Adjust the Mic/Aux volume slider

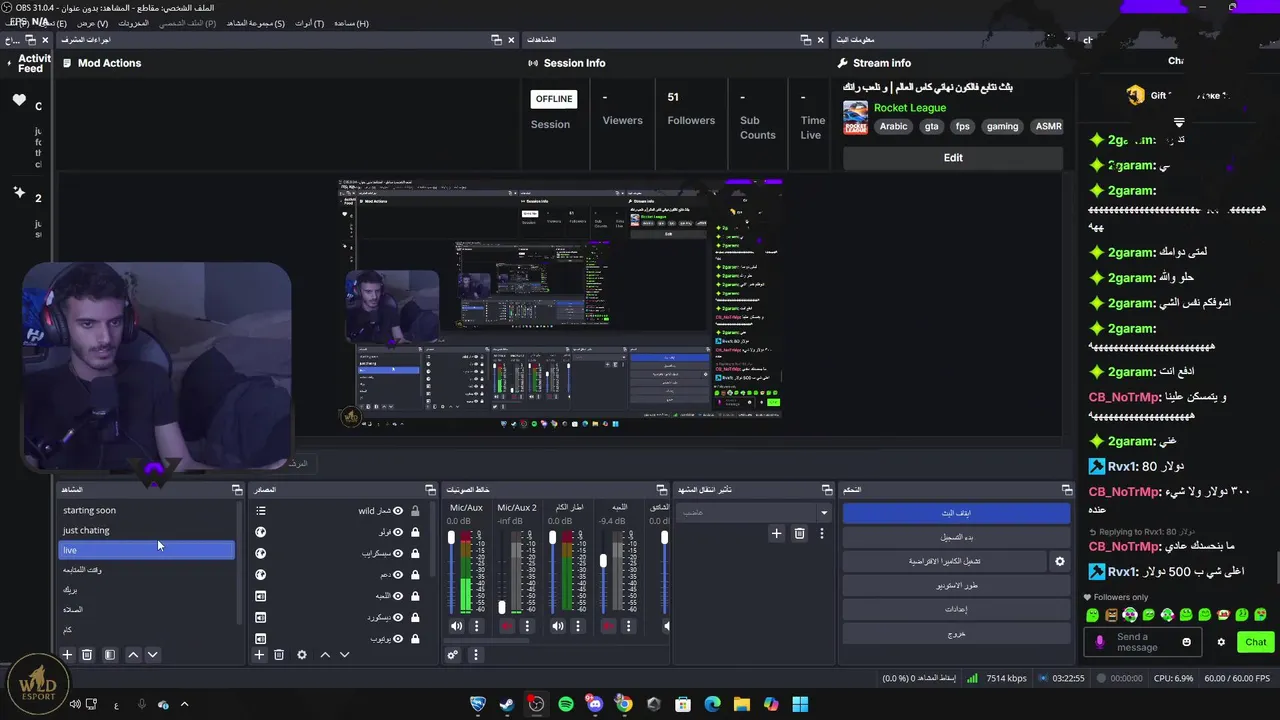pyautogui.click(x=451, y=538)
